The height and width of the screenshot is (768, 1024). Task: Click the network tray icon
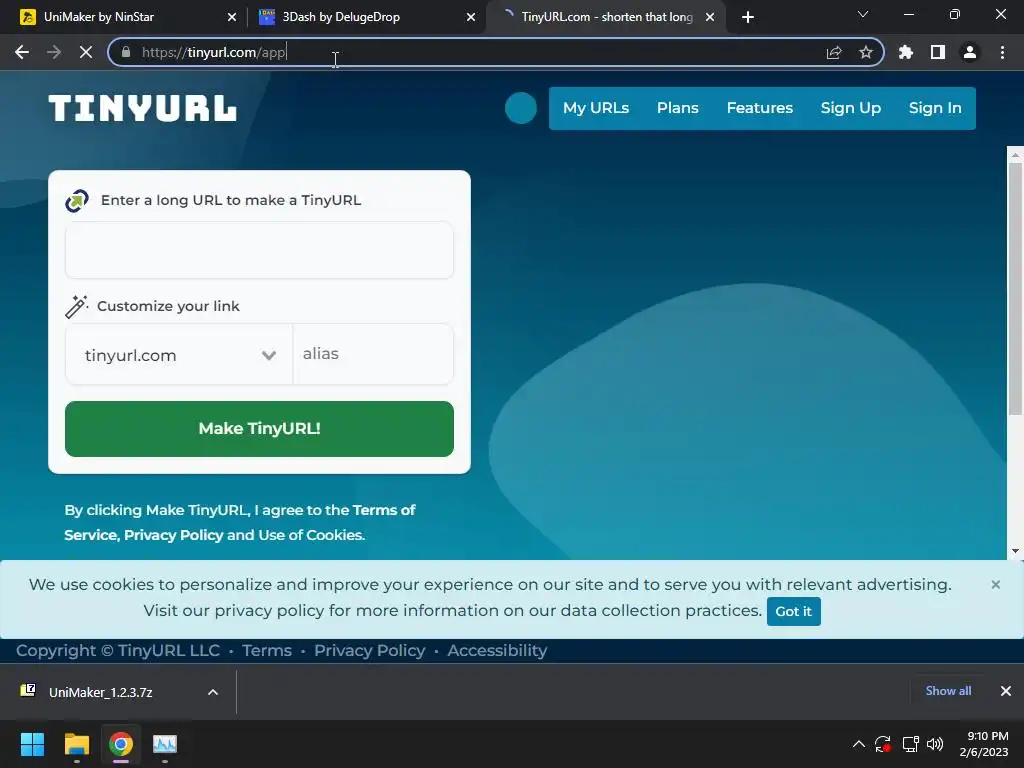point(910,744)
